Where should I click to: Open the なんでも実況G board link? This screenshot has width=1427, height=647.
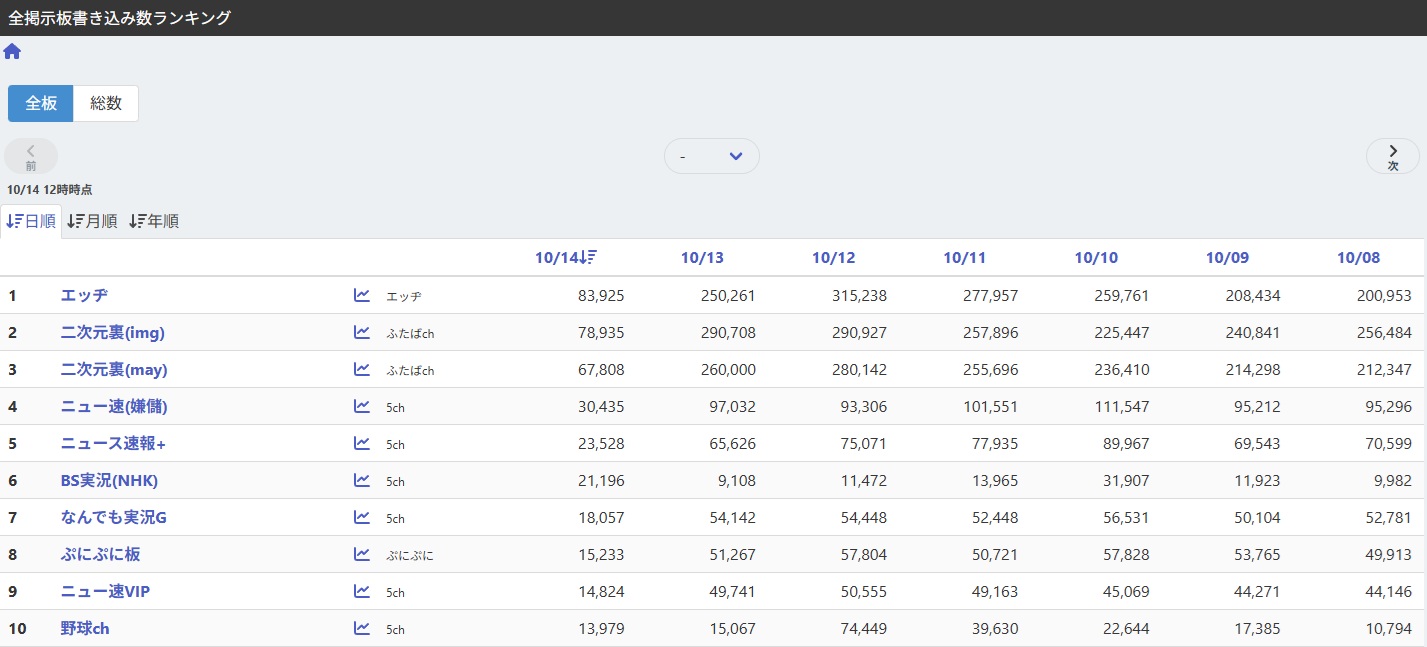click(x=114, y=517)
